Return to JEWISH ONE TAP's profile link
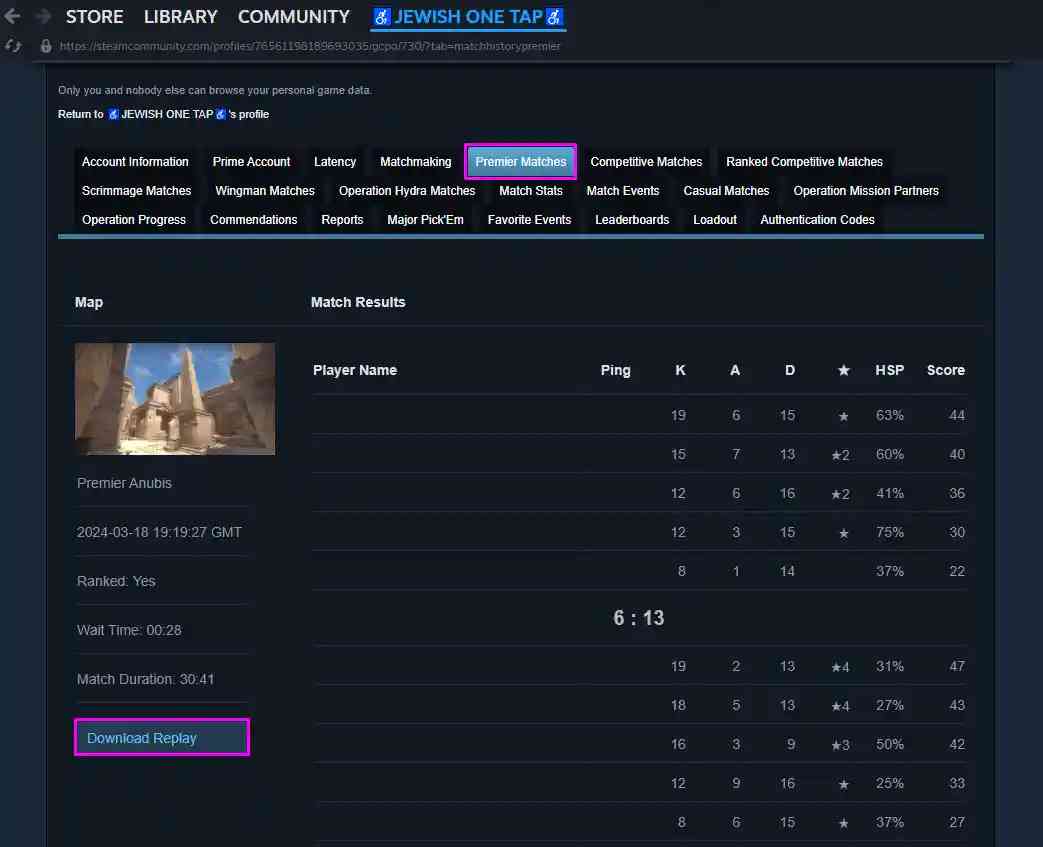Image resolution: width=1043 pixels, height=847 pixels. click(163, 114)
